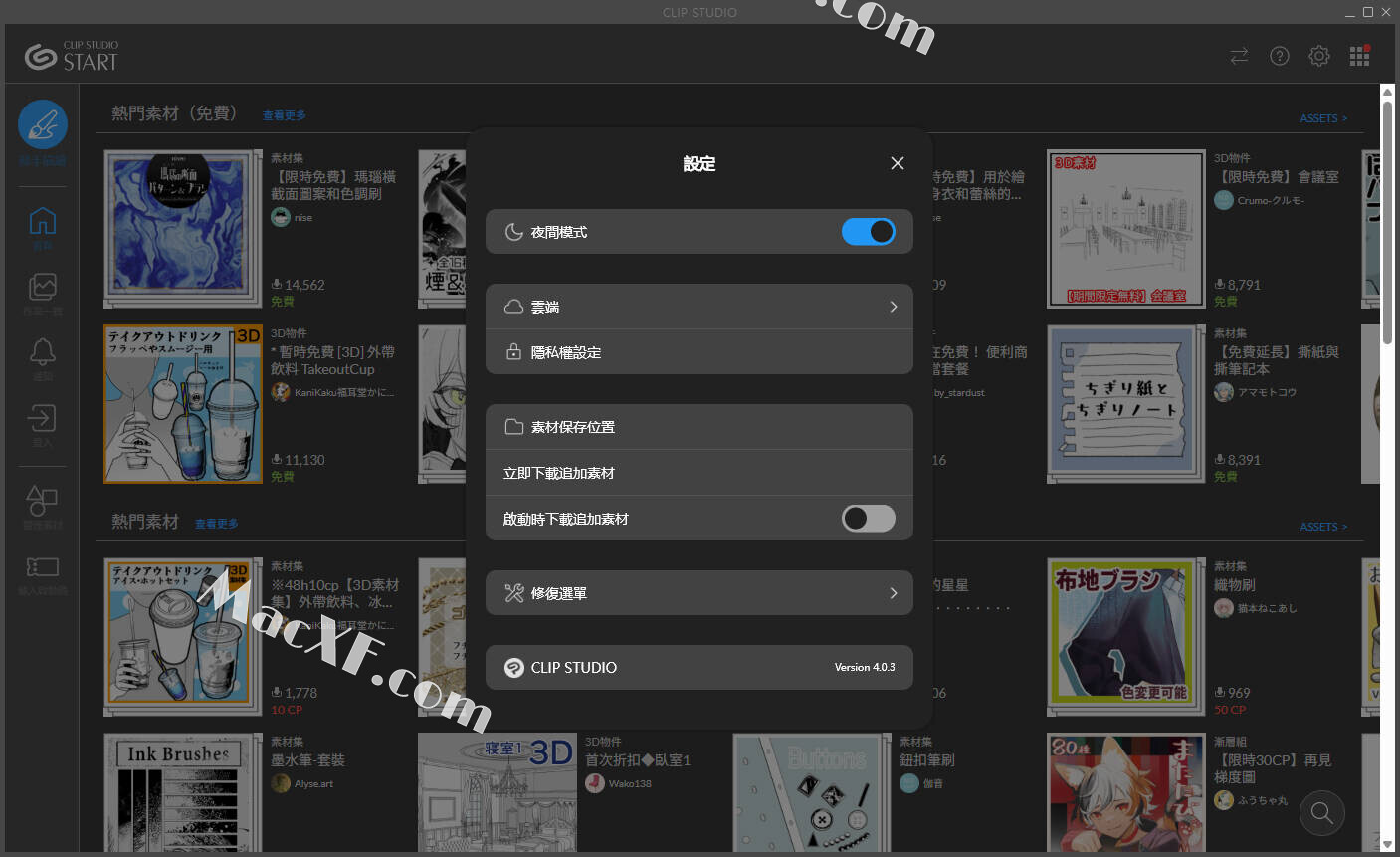The height and width of the screenshot is (857, 1400).
Task: Open the 會議室 3D material thumbnail
Action: coord(1126,229)
